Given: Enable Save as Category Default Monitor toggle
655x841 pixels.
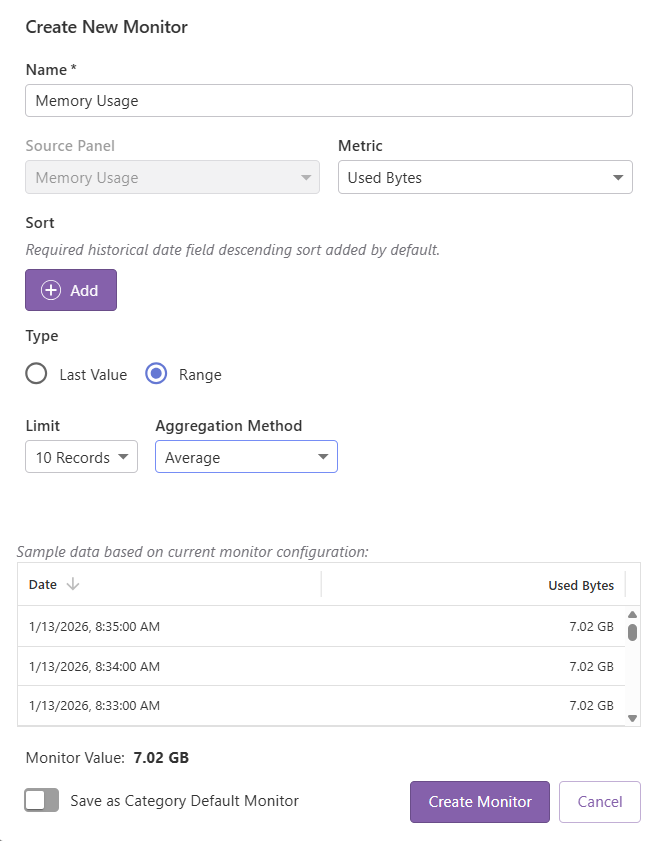Looking at the screenshot, I should [41, 799].
